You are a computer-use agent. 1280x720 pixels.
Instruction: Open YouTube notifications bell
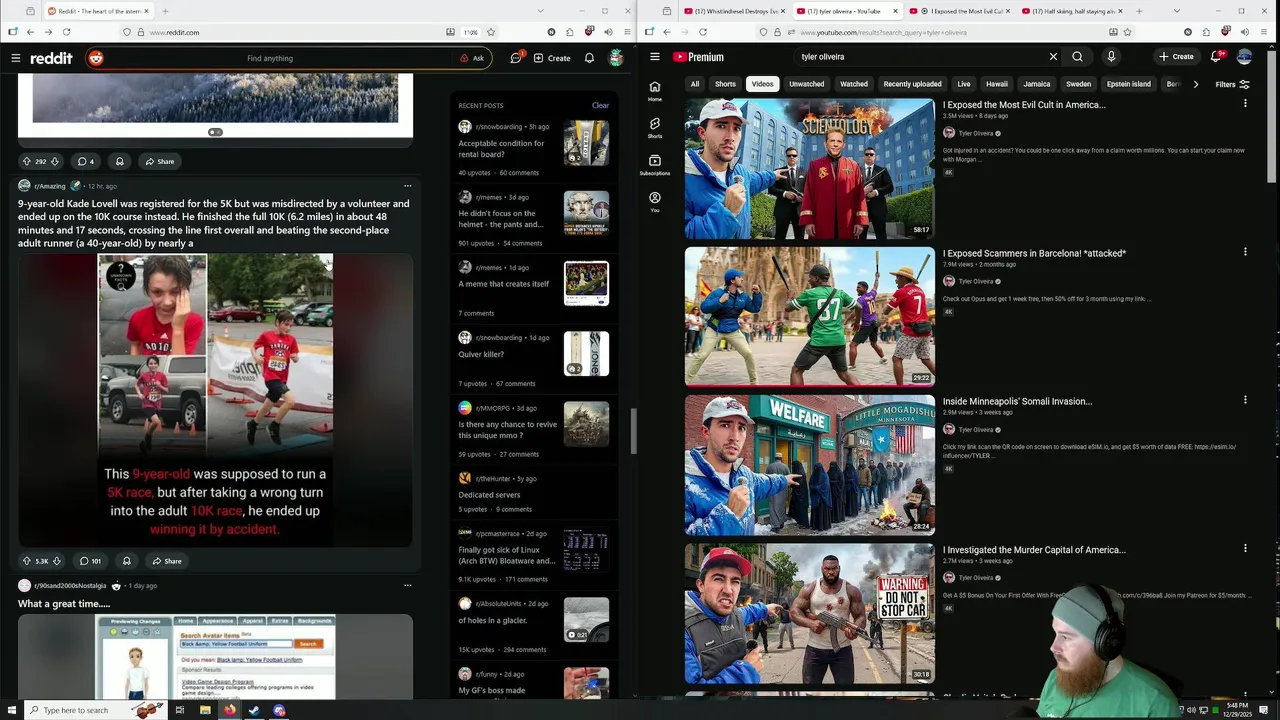(x=1217, y=57)
